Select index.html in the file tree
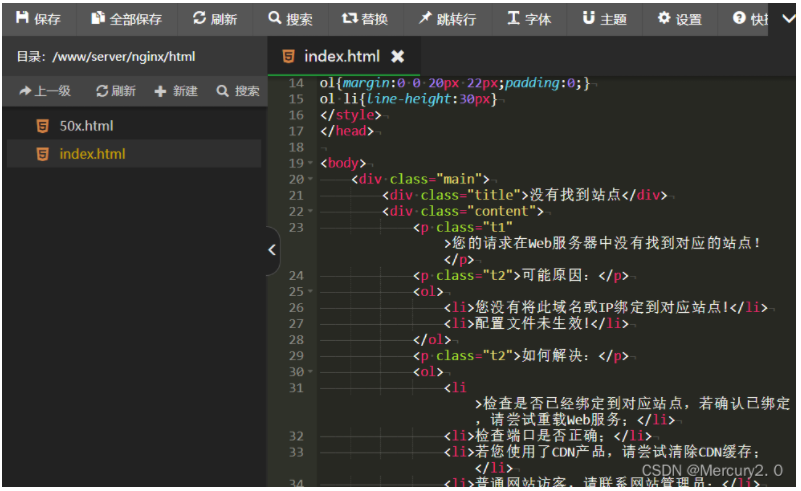The image size is (801, 491). tap(134, 154)
